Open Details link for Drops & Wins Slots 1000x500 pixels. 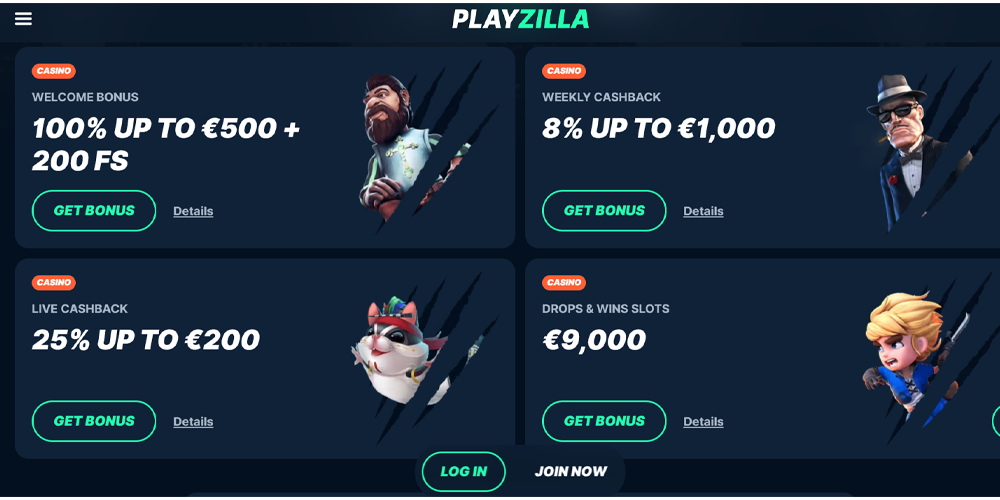pyautogui.click(x=703, y=422)
